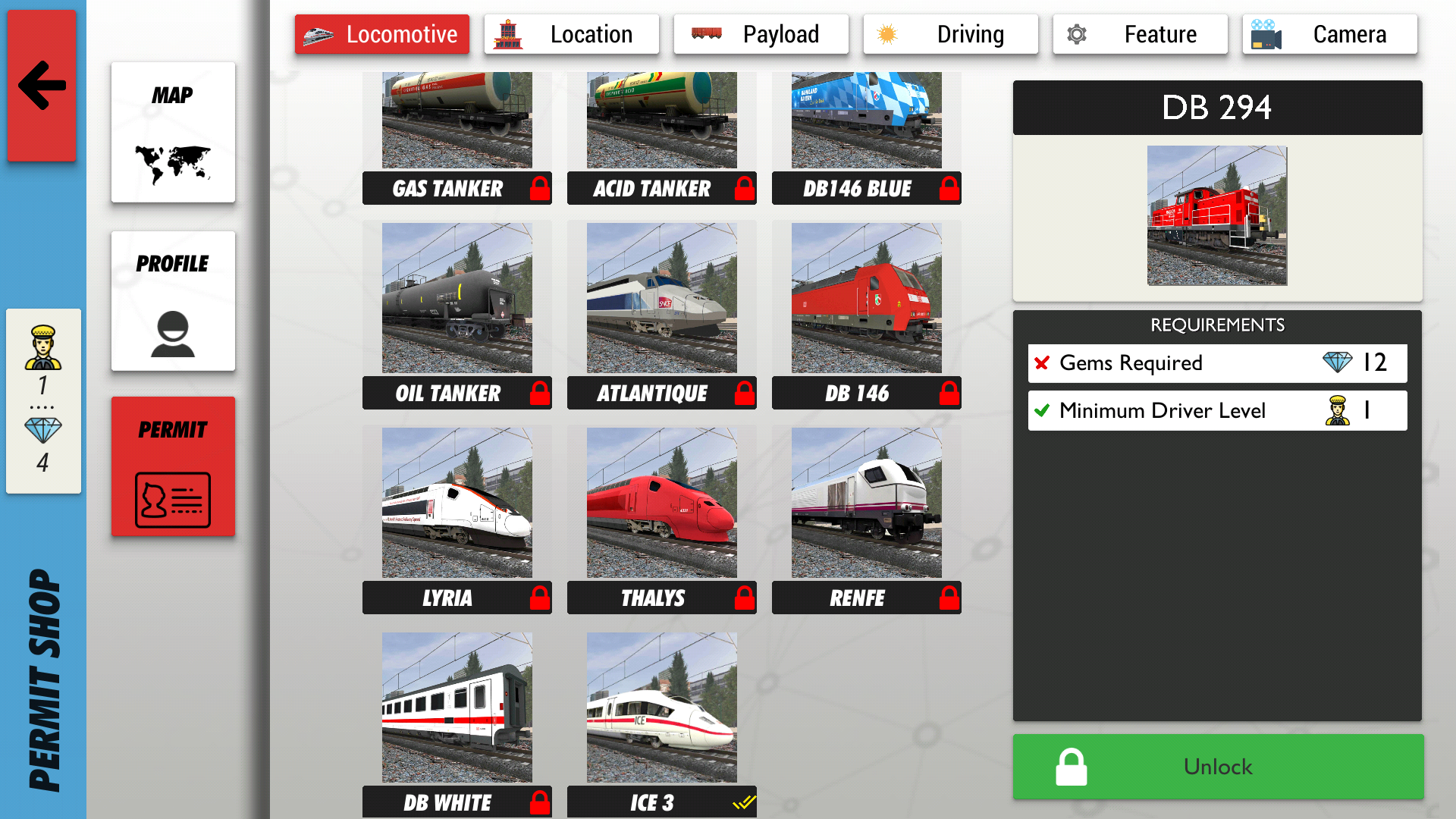Select the Gas Tanker thumbnail
Viewport: 1456px width, 819px height.
[x=457, y=120]
